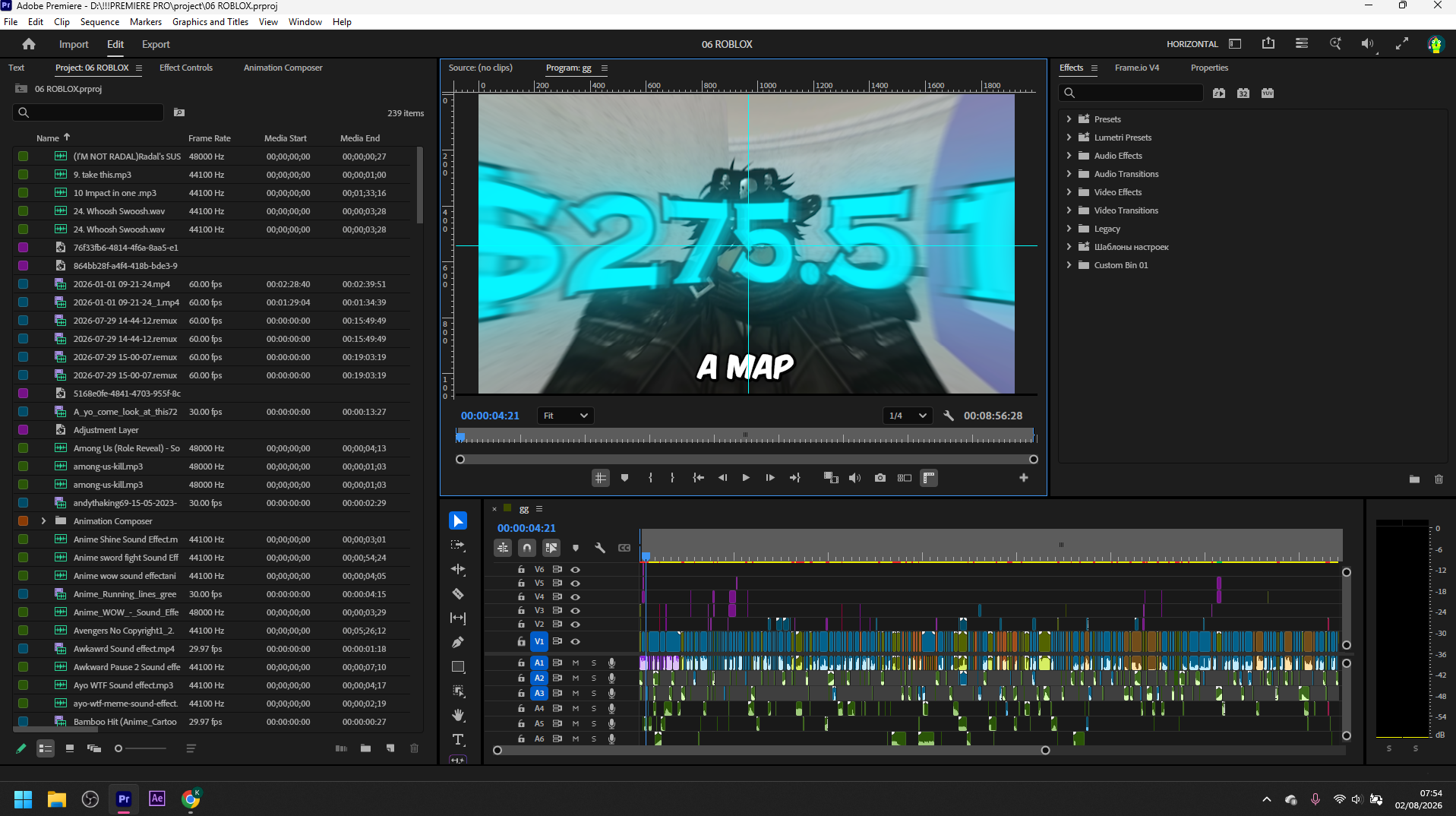Create new custom bin in Effects panel
The height and width of the screenshot is (816, 1456).
[x=1414, y=479]
